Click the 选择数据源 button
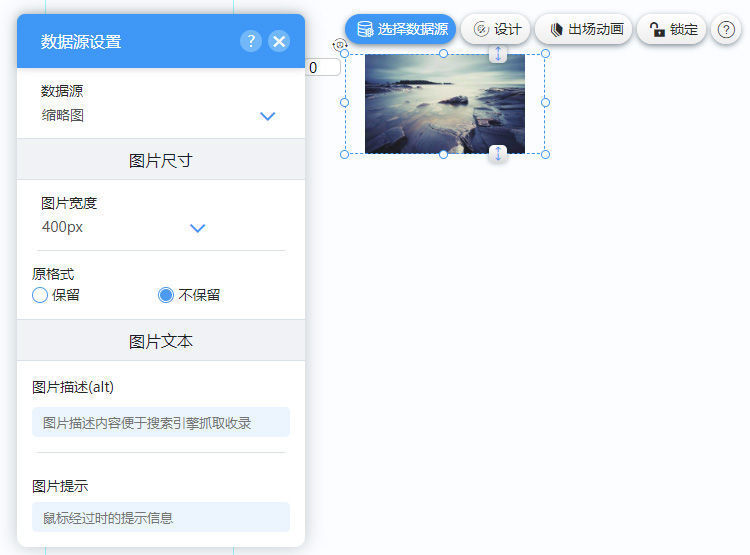Image resolution: width=750 pixels, height=555 pixels. click(x=400, y=29)
